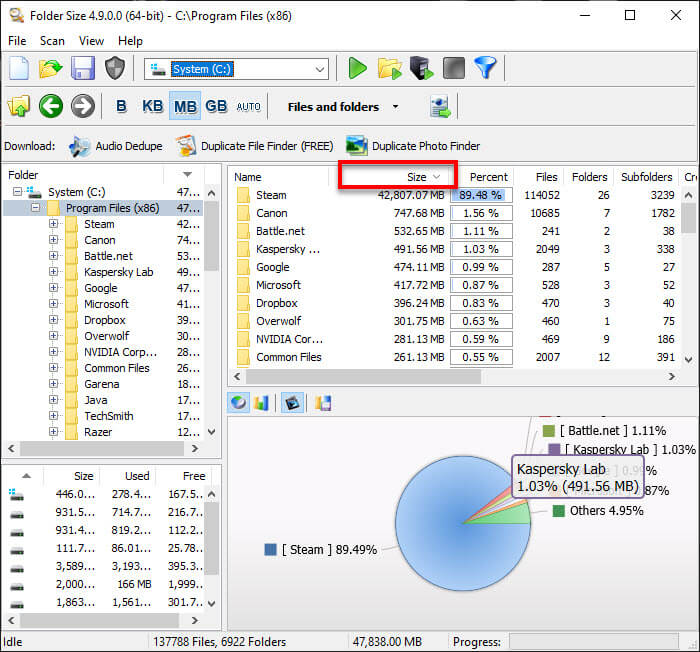Click the Battle.net legend swatch
The height and width of the screenshot is (652, 700).
548,431
